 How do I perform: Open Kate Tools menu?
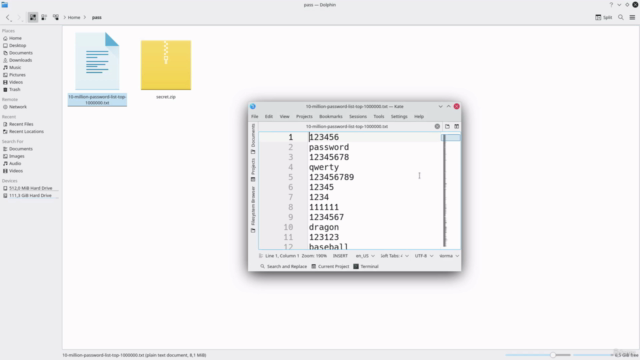tap(379, 116)
